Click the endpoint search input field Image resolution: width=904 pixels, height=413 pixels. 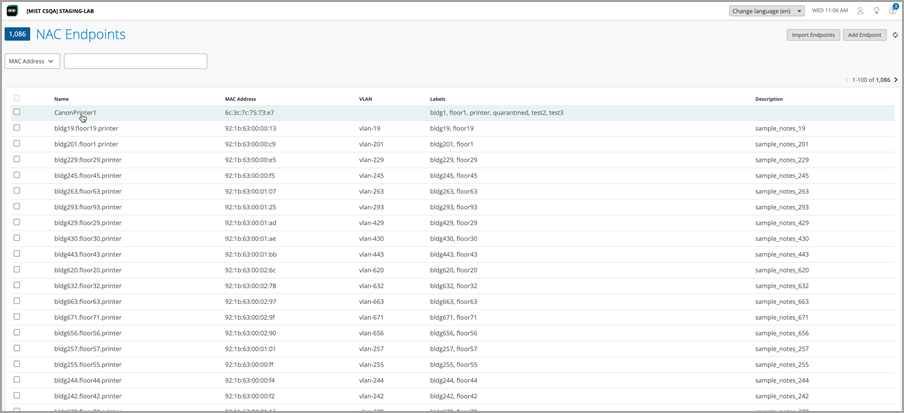coord(135,61)
